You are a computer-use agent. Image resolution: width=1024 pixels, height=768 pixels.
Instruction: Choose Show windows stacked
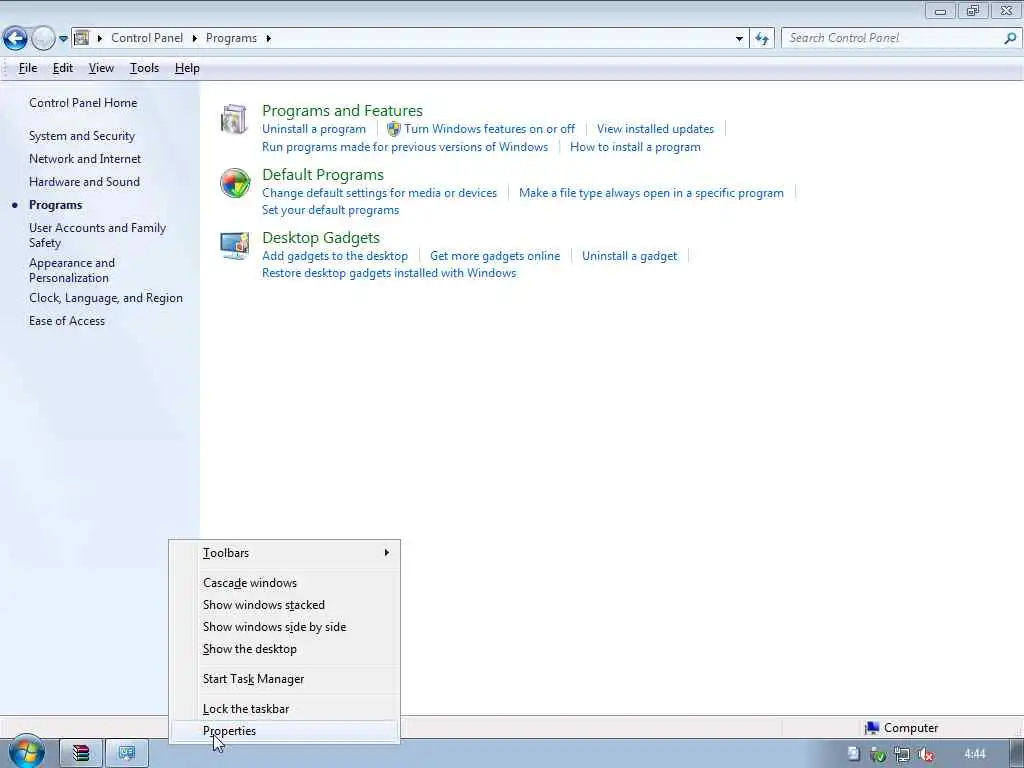click(x=285, y=605)
